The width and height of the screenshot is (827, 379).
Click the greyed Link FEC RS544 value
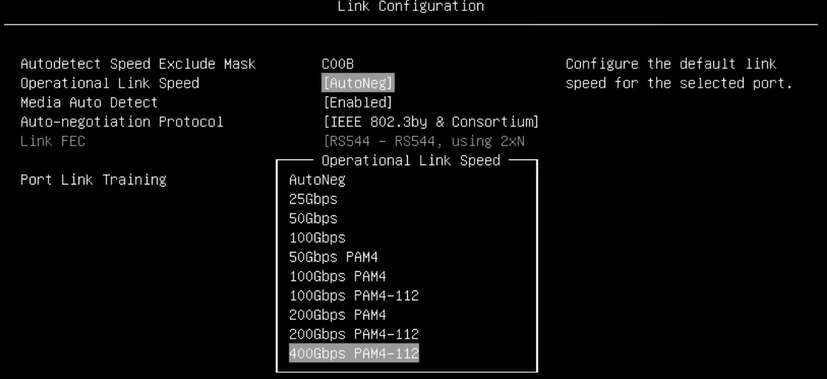pyautogui.click(x=424, y=141)
